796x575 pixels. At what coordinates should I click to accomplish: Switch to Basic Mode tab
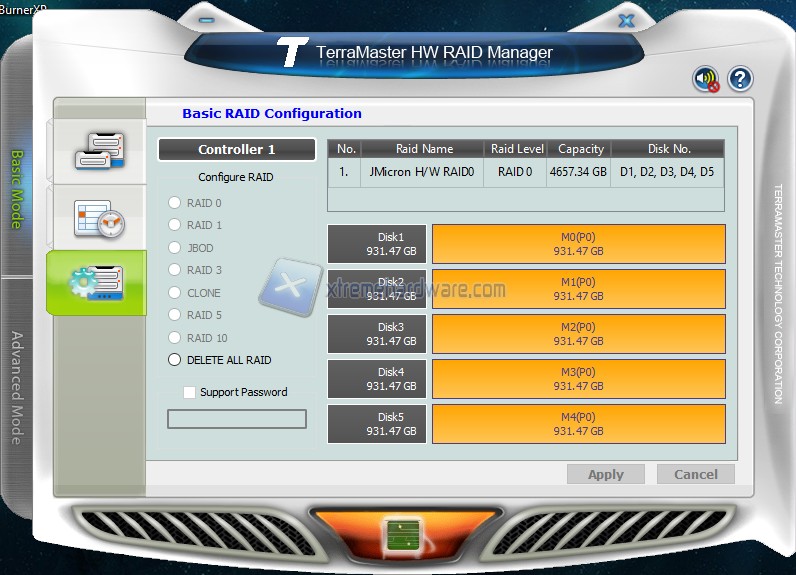coord(17,190)
